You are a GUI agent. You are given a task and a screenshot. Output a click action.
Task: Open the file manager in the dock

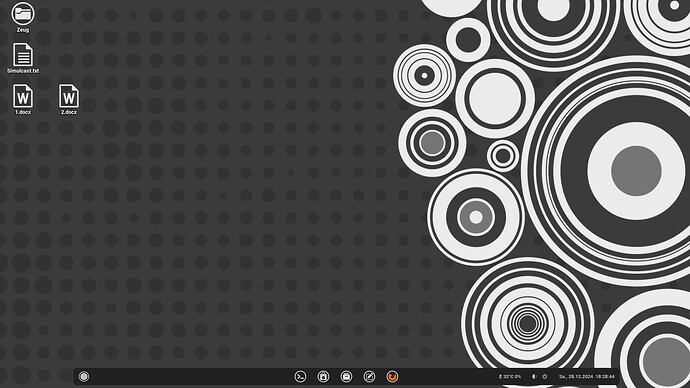pos(346,377)
